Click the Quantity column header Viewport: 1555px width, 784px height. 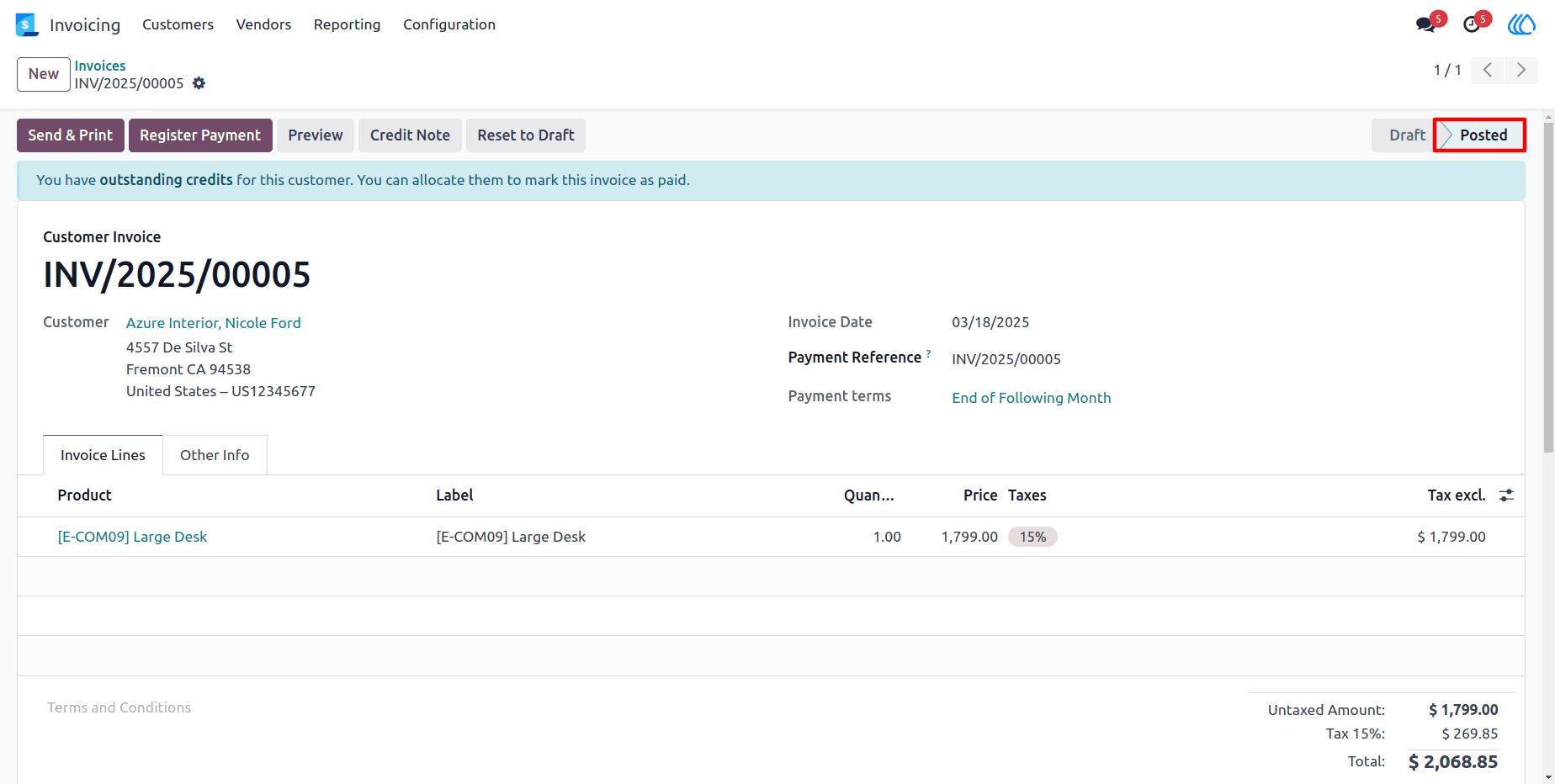pyautogui.click(x=869, y=495)
